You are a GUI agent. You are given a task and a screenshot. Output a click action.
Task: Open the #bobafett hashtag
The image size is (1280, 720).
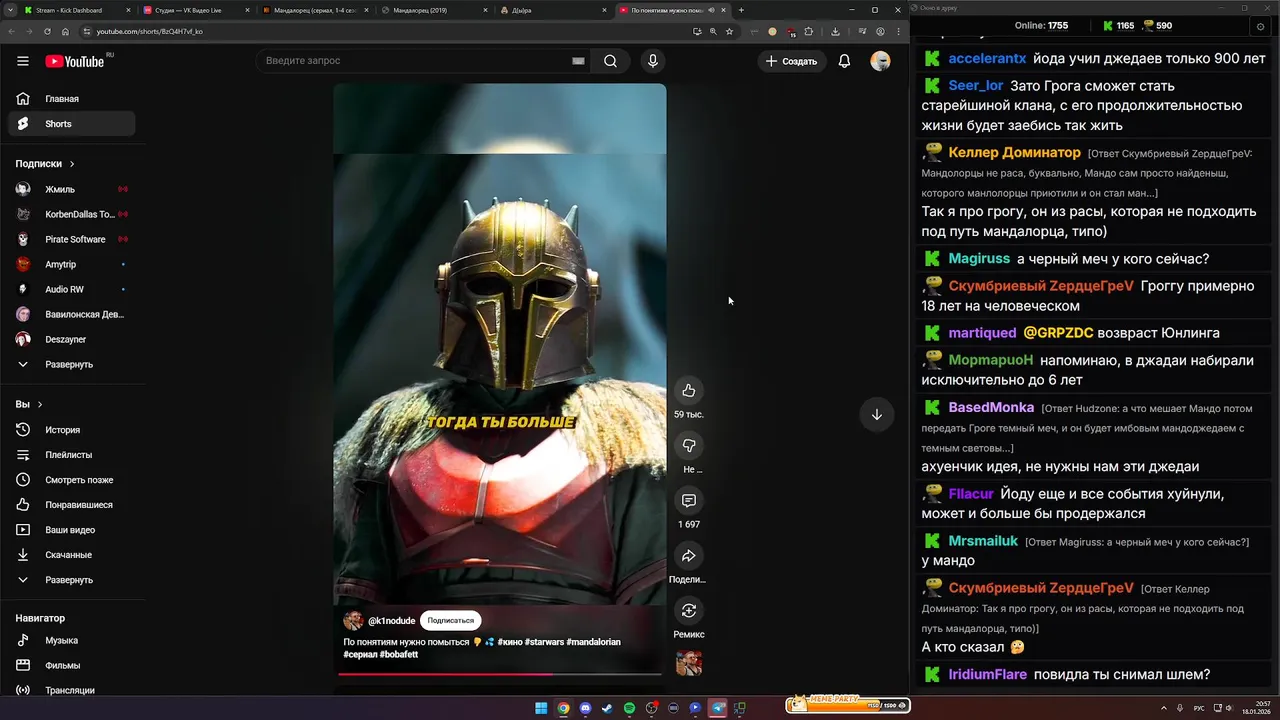point(399,654)
